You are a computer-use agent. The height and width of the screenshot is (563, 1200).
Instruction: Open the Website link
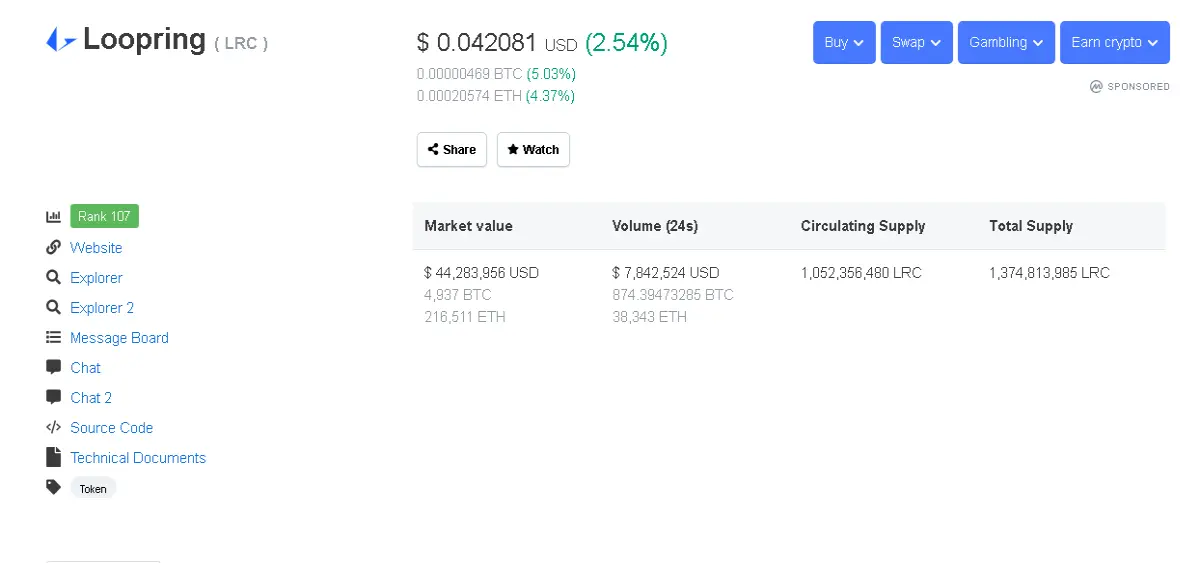[x=96, y=248]
